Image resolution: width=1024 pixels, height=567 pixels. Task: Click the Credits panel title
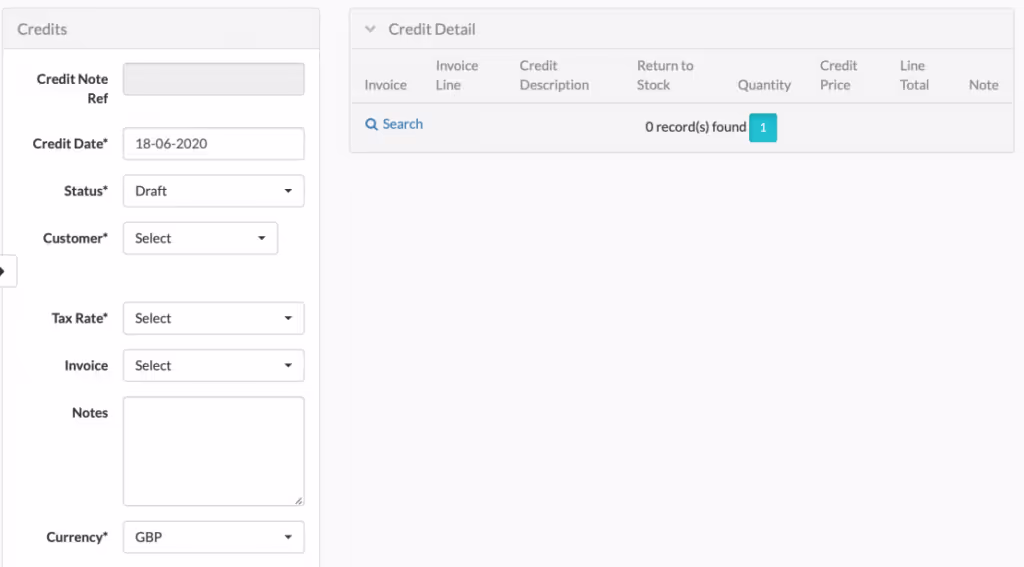click(42, 29)
